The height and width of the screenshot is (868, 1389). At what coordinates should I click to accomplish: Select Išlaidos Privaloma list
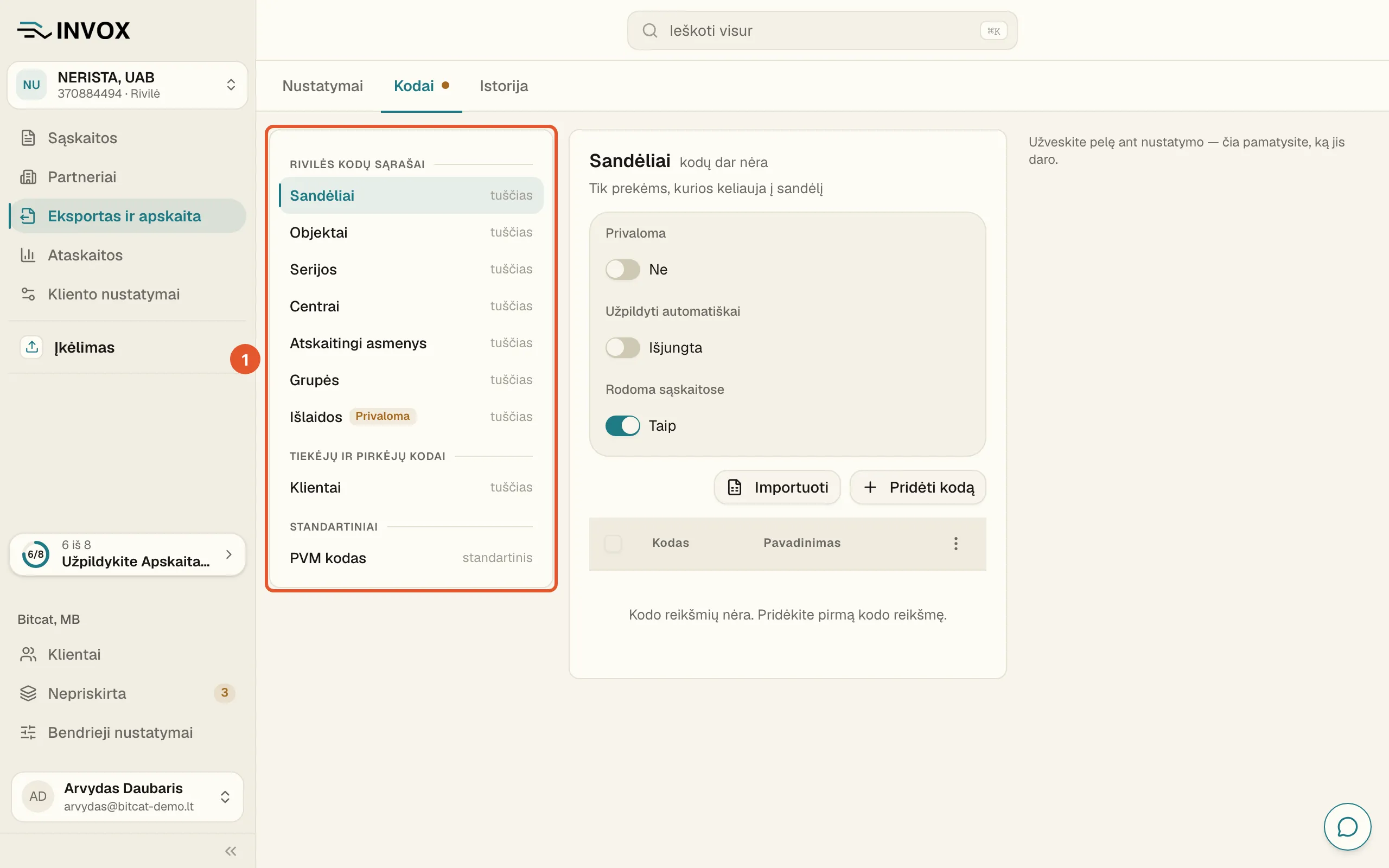coord(411,417)
